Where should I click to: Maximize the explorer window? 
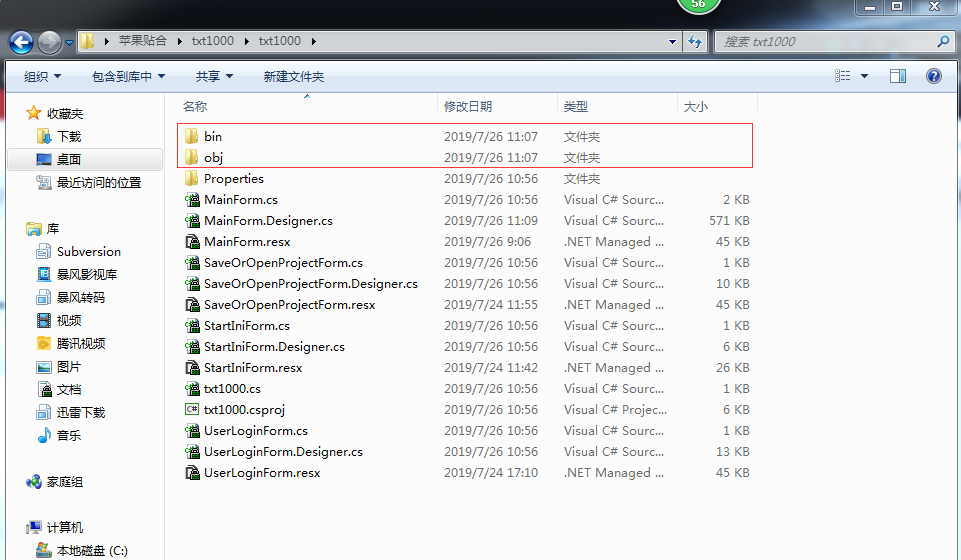[x=897, y=7]
